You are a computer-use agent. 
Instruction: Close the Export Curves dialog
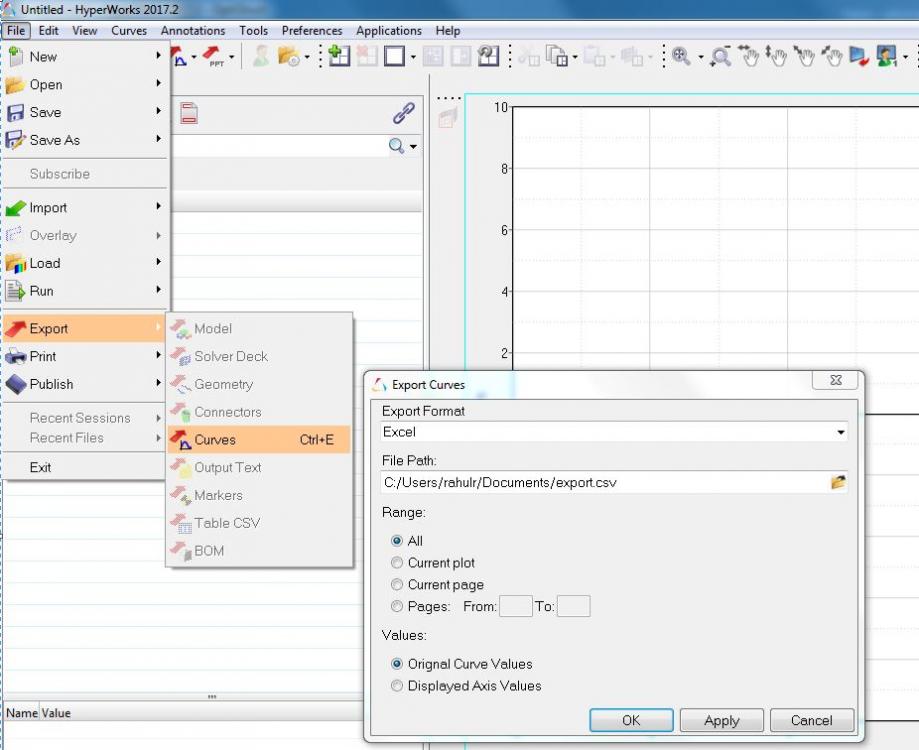click(836, 380)
